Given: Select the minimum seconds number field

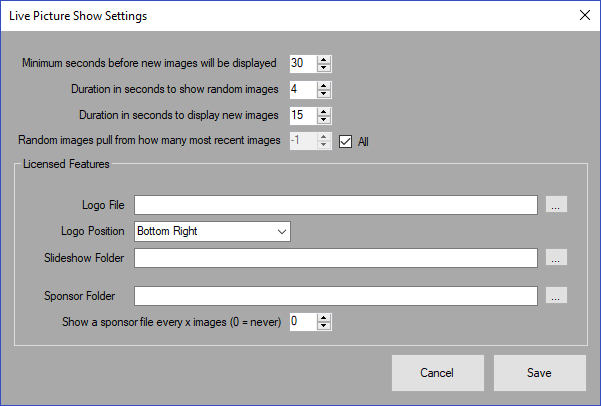Looking at the screenshot, I should pyautogui.click(x=303, y=63).
